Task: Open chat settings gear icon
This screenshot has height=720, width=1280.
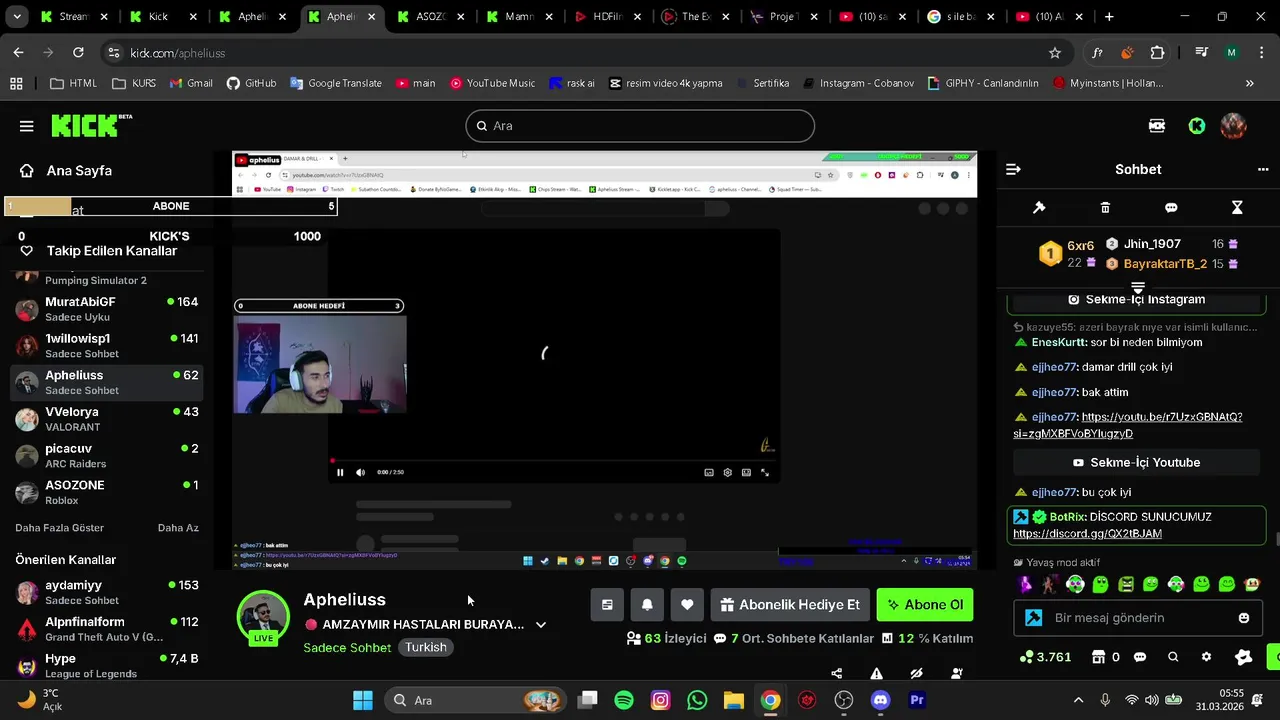Action: point(1206,657)
